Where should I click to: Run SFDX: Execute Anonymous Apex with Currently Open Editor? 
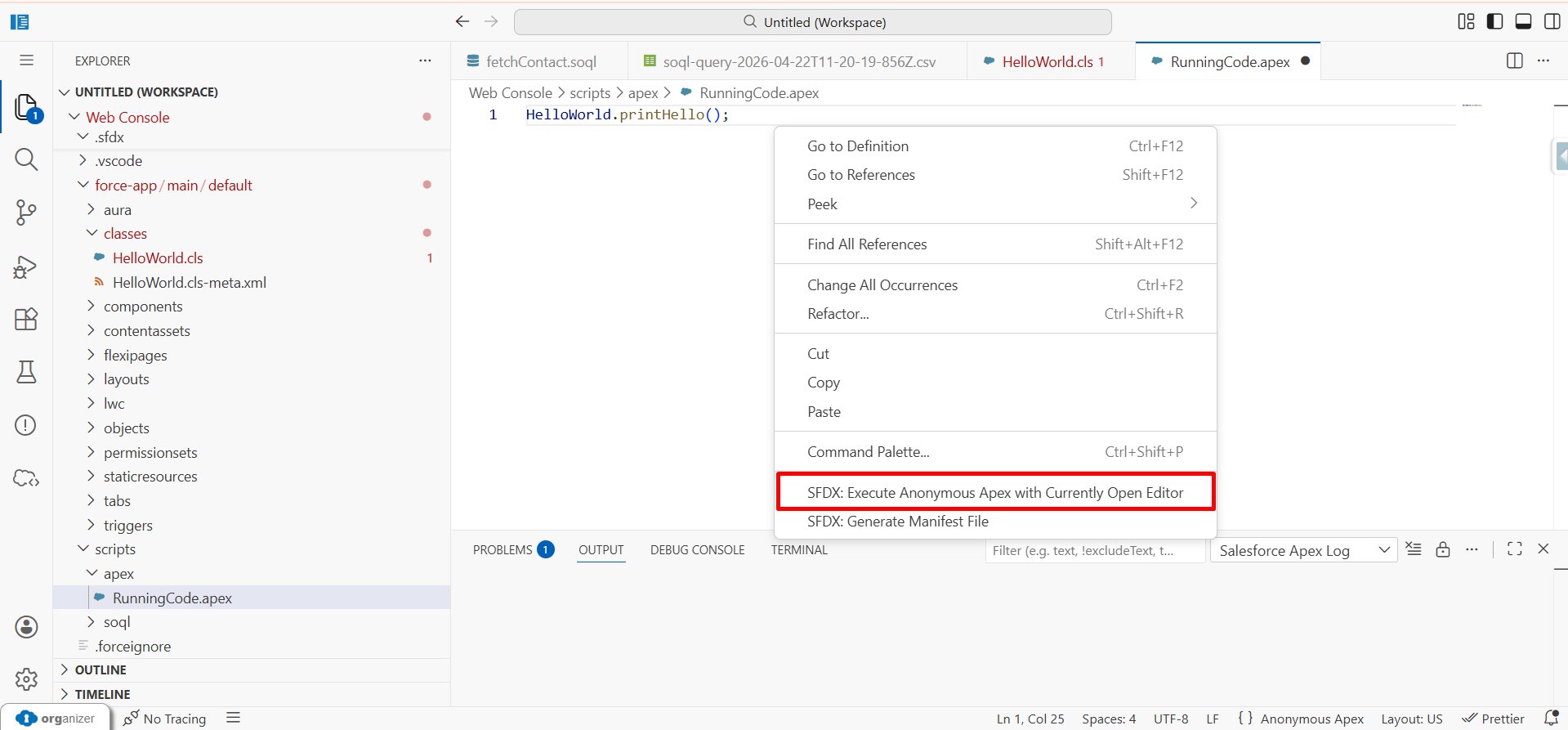pos(995,493)
